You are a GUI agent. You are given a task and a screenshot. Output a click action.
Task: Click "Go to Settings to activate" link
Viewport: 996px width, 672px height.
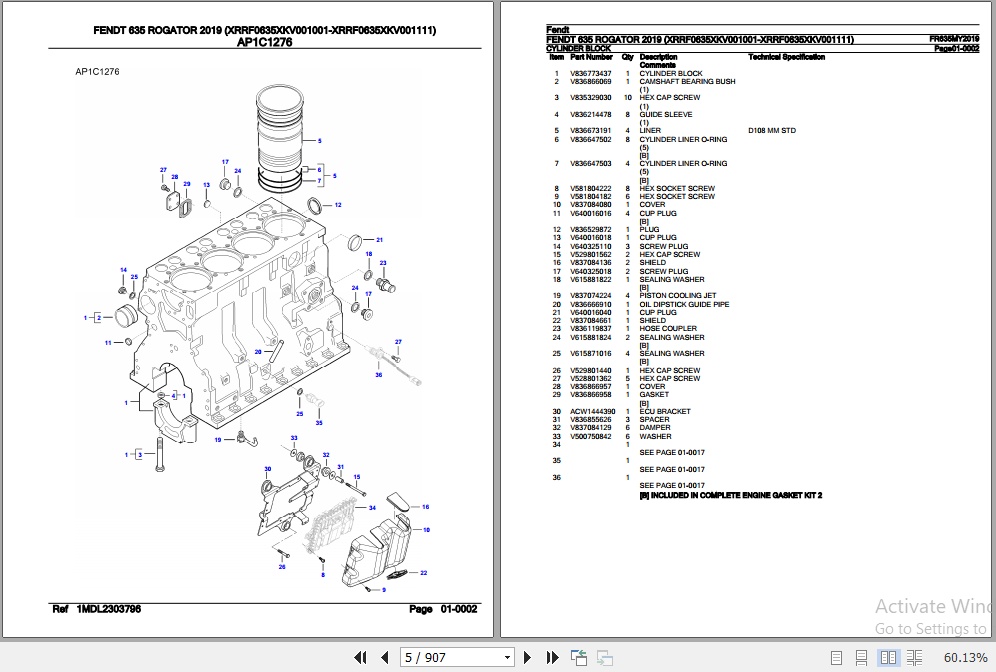tap(928, 629)
